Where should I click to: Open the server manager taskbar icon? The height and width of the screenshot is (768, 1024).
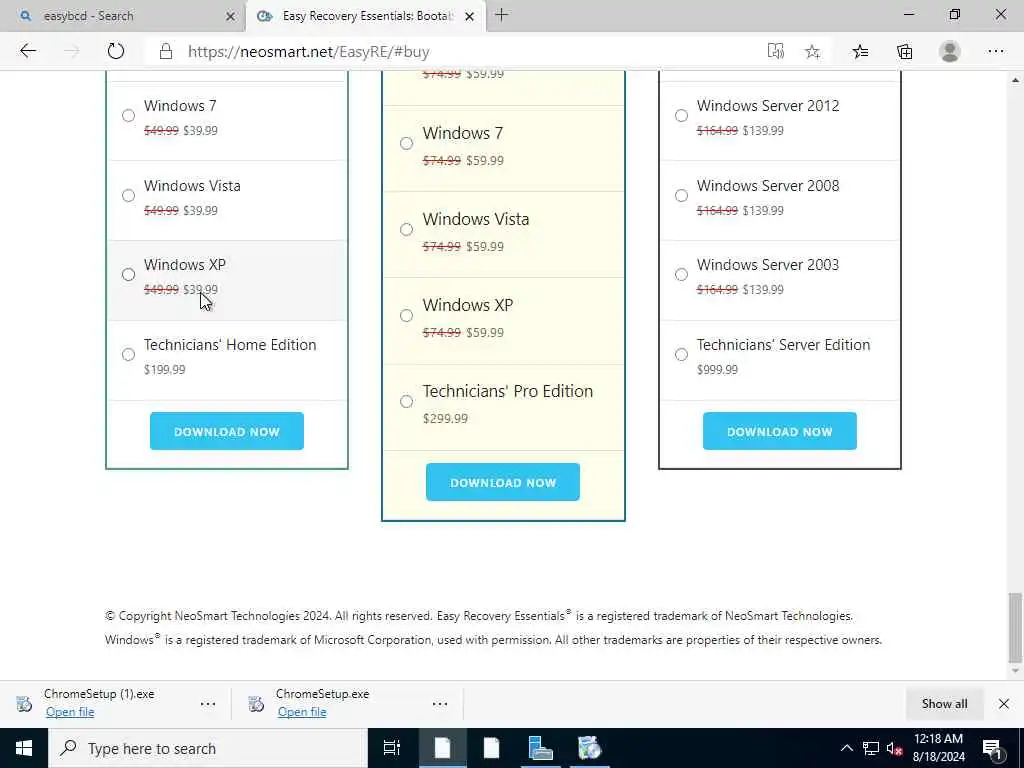541,748
